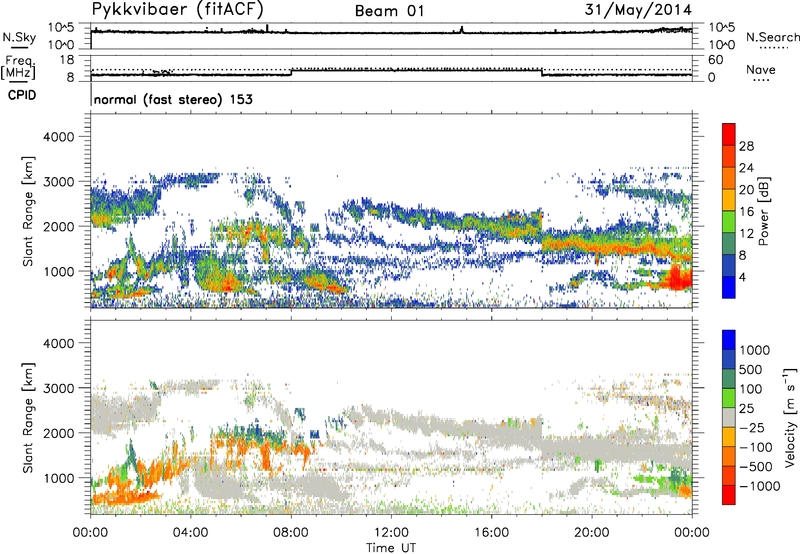Click the '4' tick on power colorbar

tap(742, 277)
